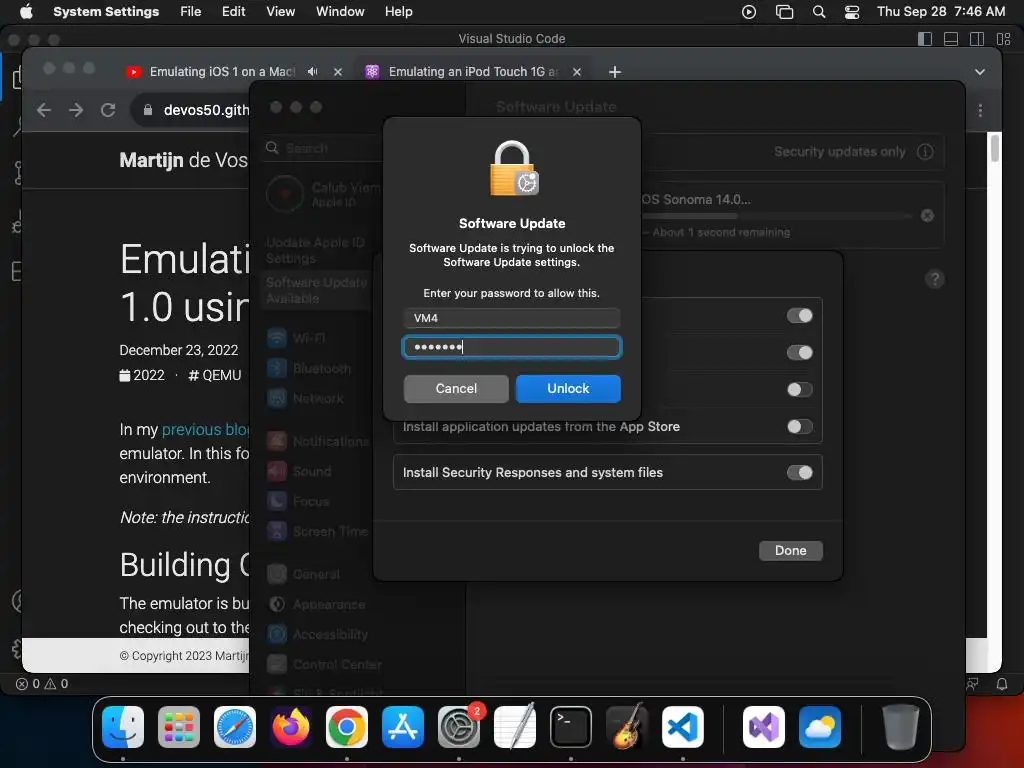Image resolution: width=1024 pixels, height=768 pixels.
Task: Go forward in the browser
Action: [x=76, y=110]
